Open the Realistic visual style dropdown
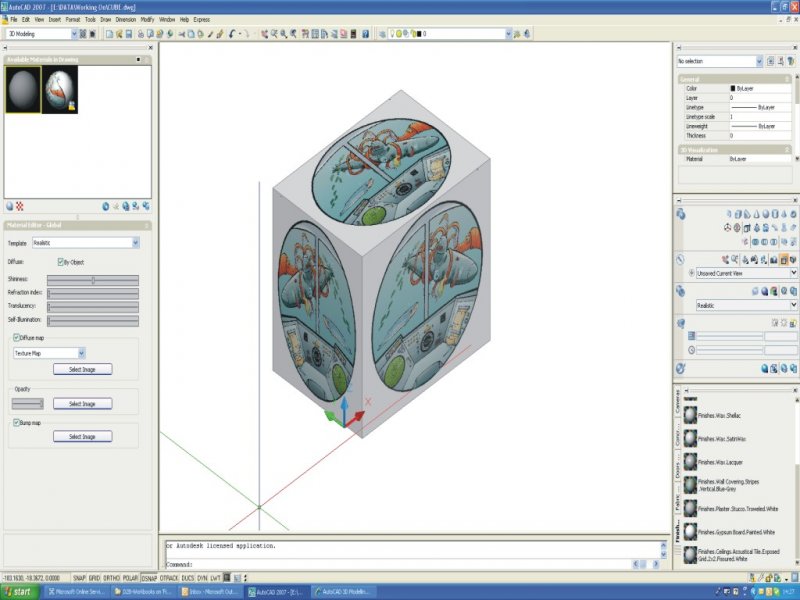 [793, 305]
